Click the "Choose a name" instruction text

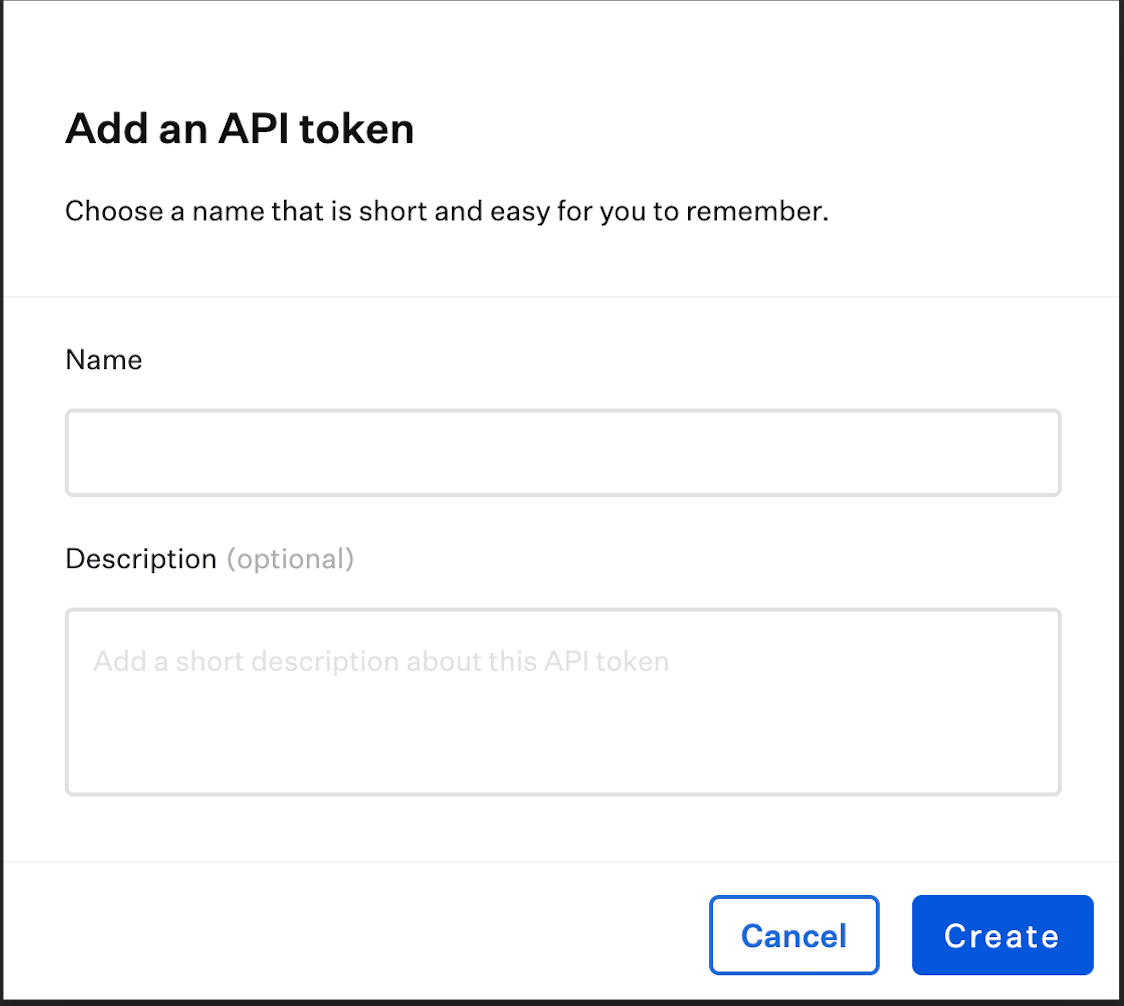447,212
